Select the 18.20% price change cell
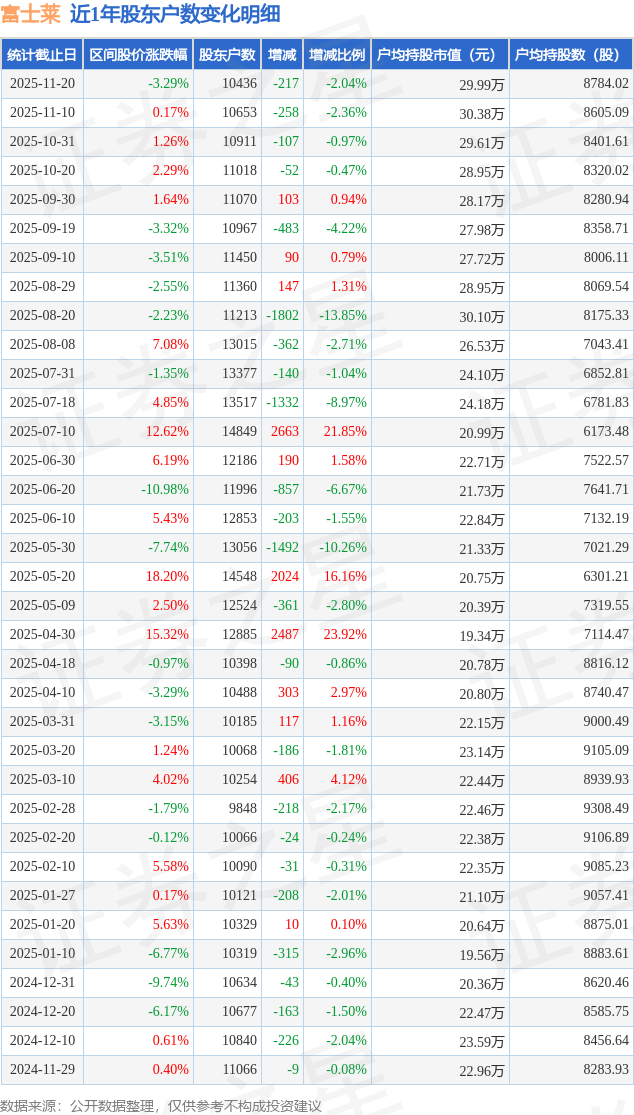634x1115 pixels. tap(166, 577)
